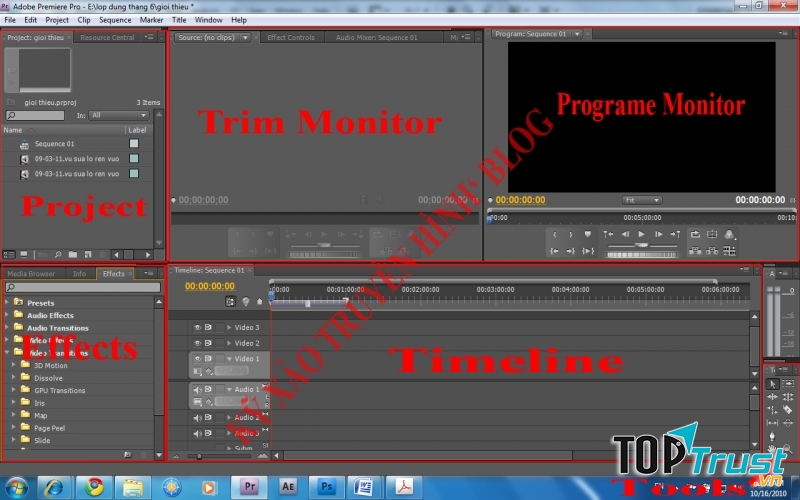Image resolution: width=800 pixels, height=500 pixels.
Task: Select the Selection tool in Tools panel
Action: click(773, 384)
